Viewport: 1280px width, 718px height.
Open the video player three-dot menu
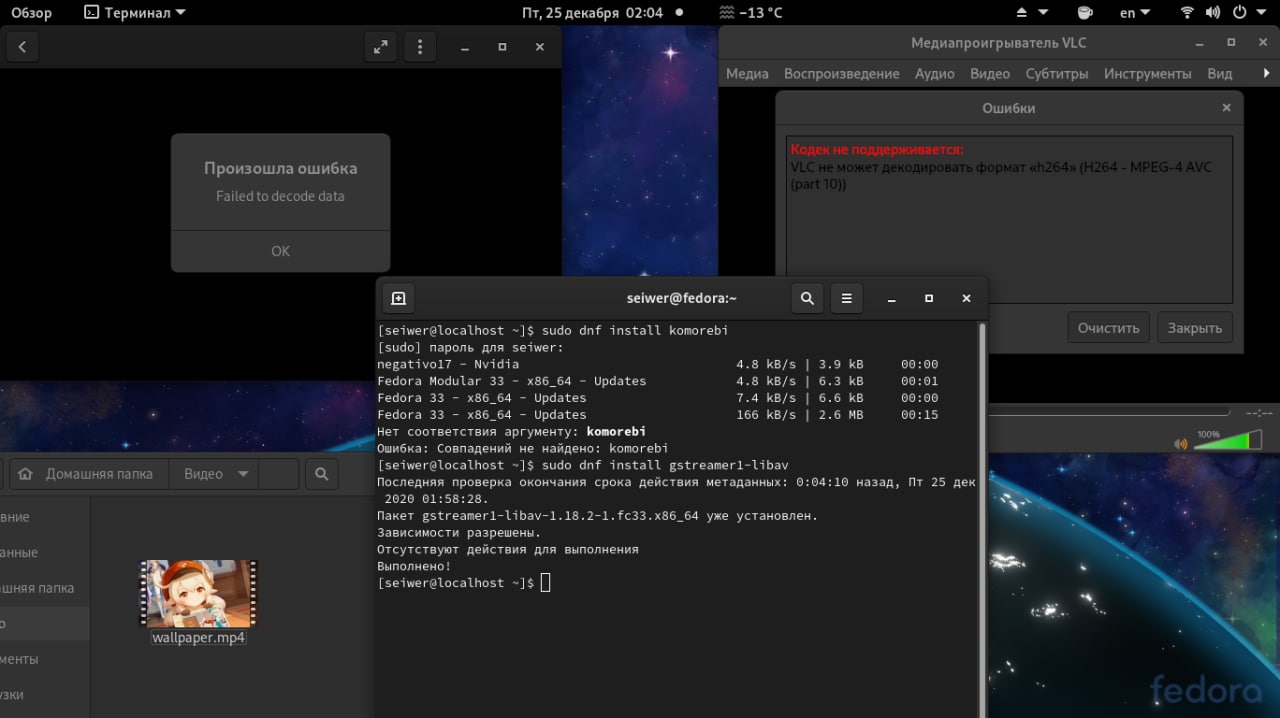point(420,47)
